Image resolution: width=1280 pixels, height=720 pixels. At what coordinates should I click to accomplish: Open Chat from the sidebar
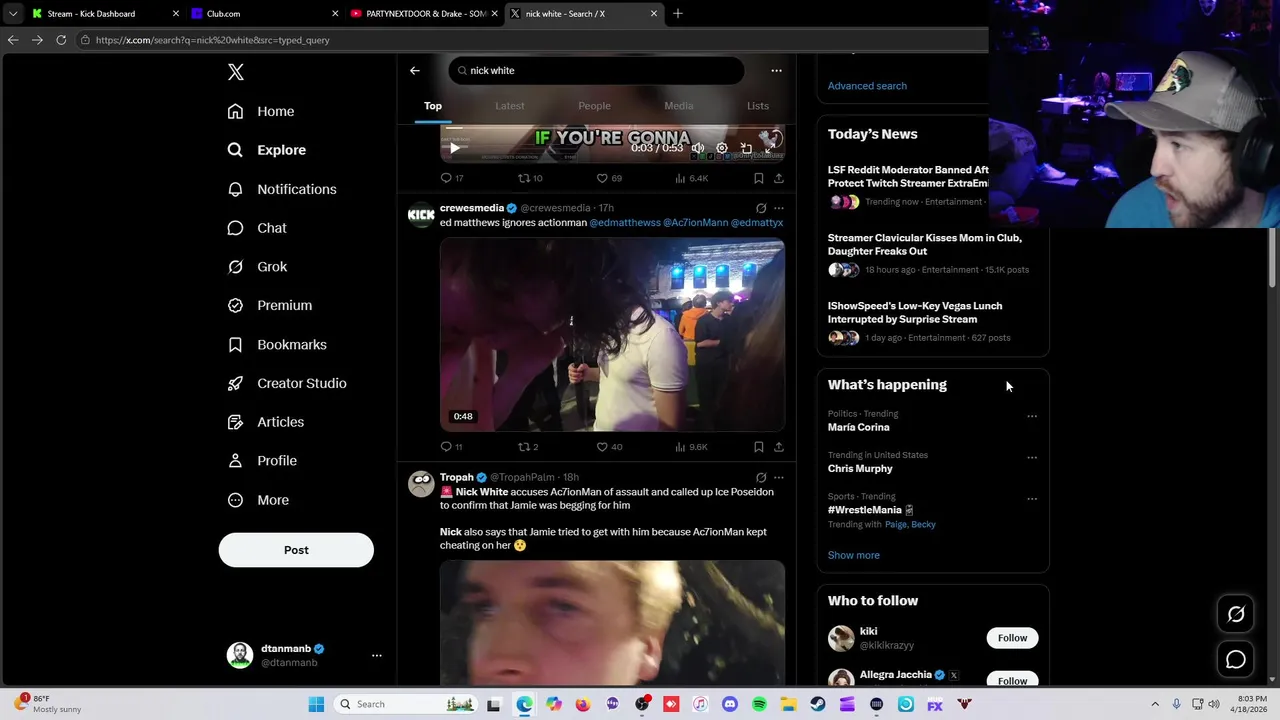pos(257,228)
